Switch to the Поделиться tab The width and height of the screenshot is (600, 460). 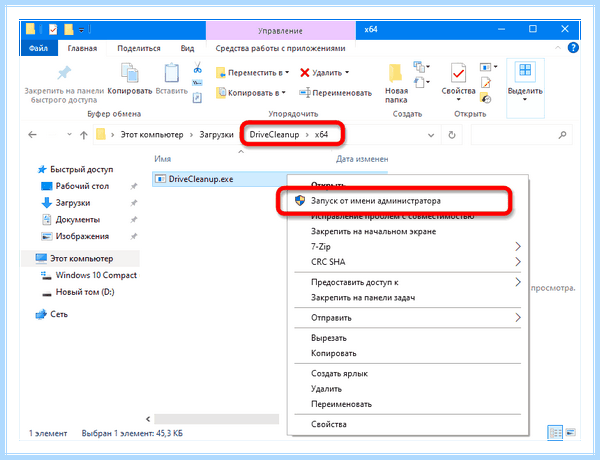coord(139,48)
